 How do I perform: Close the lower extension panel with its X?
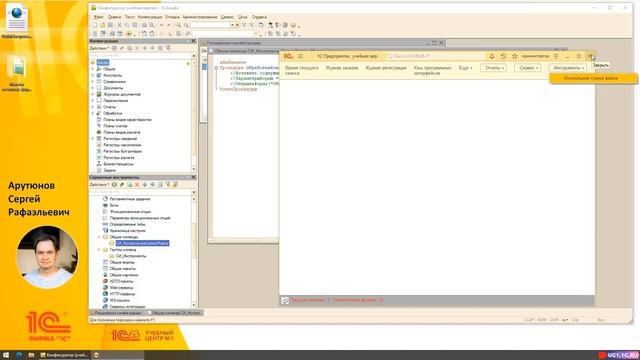(194, 177)
